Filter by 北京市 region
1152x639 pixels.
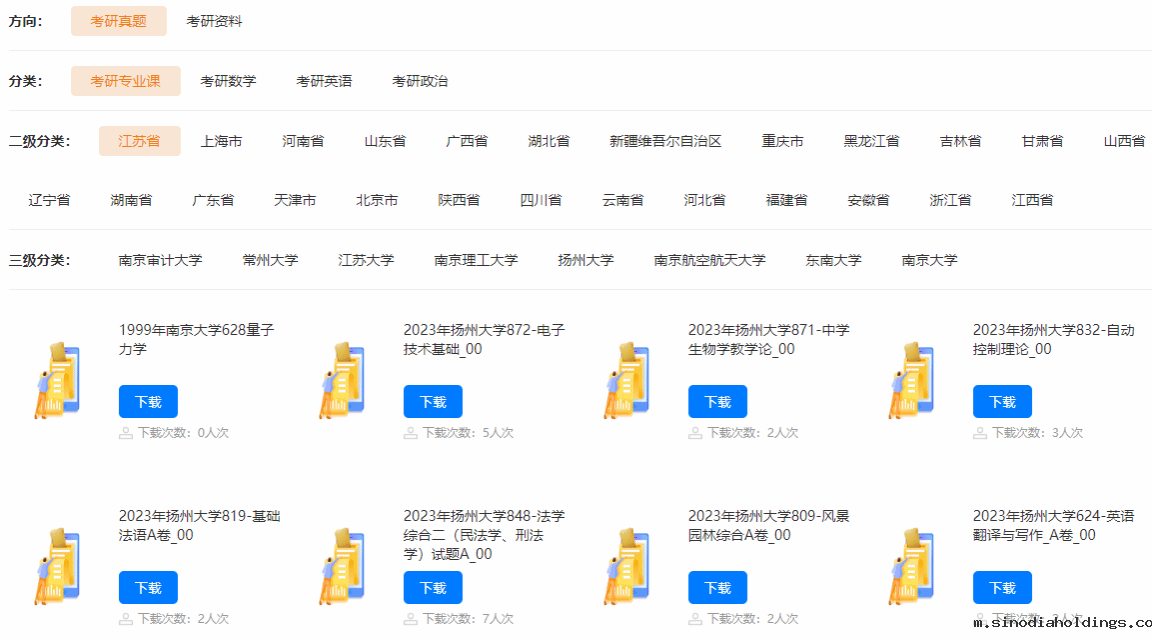(377, 200)
